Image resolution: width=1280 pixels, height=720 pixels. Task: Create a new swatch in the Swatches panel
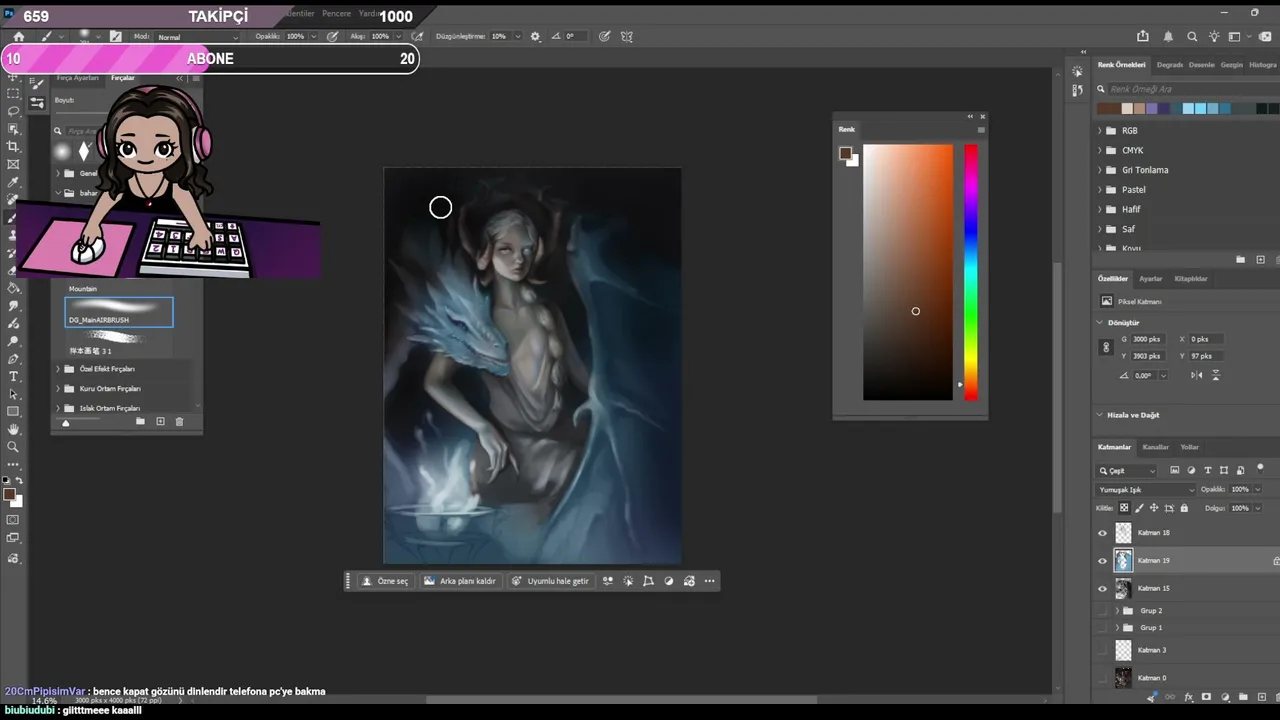[x=1260, y=260]
